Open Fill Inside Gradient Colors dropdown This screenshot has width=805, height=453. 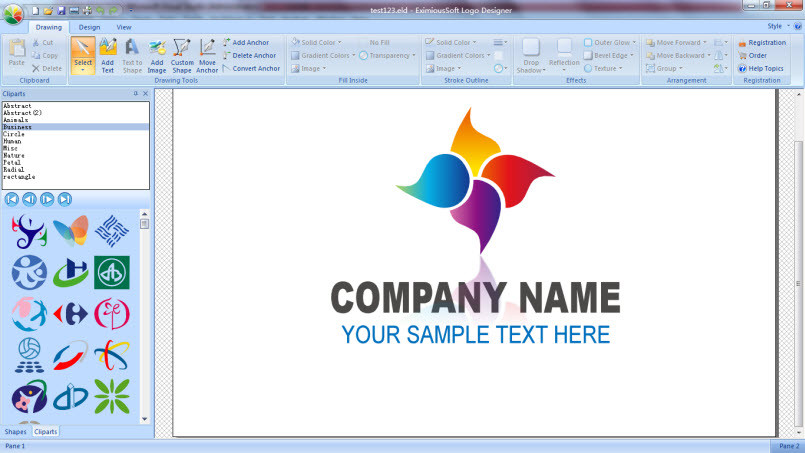pos(323,55)
